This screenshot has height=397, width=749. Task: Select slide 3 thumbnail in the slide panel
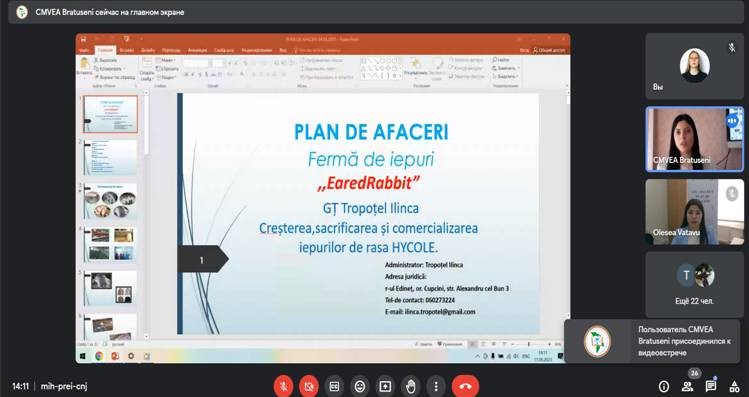(x=110, y=201)
